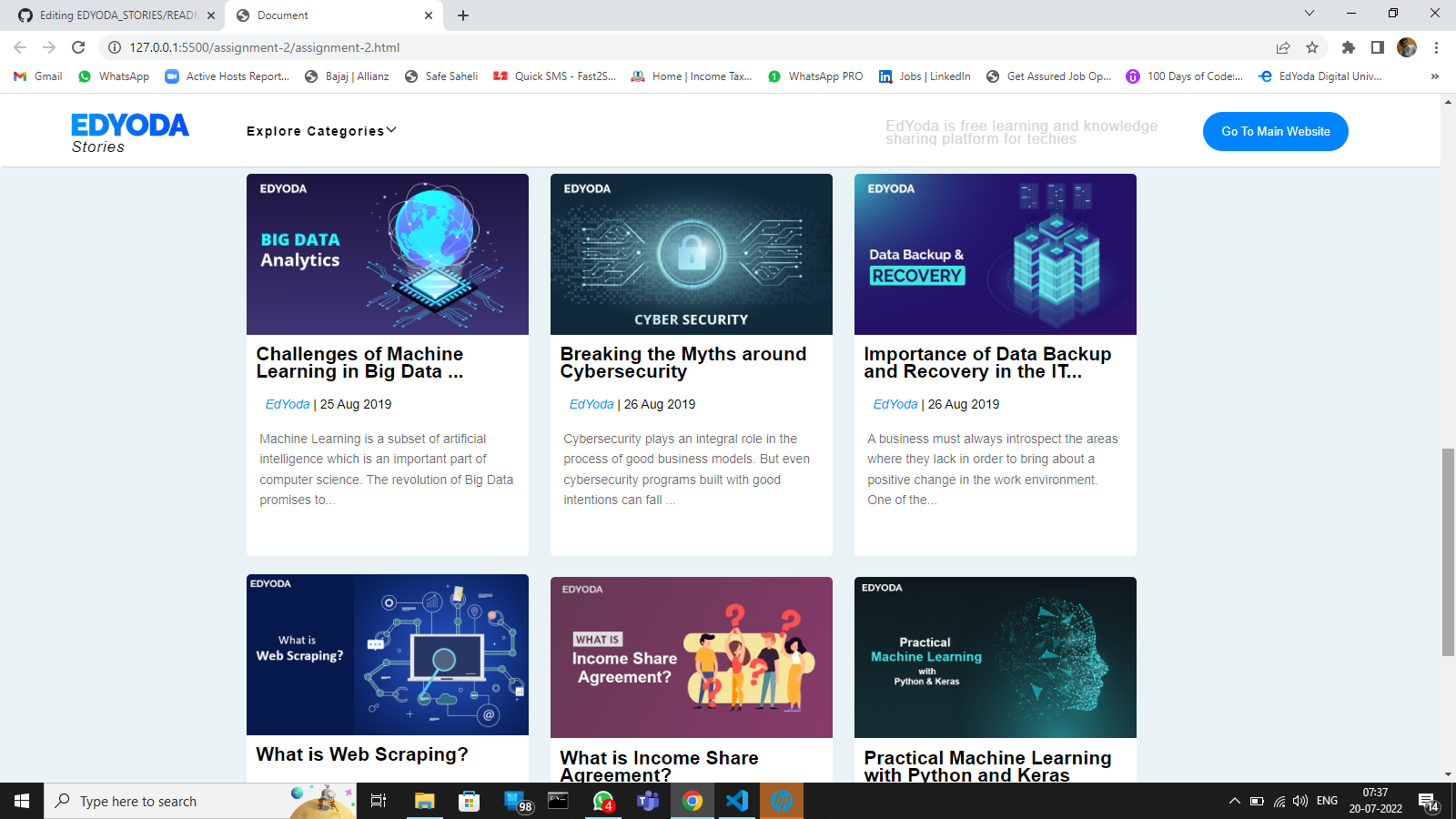Open the Breaking the Myths around Cybersecurity article
Screen dimensions: 1456x819
click(x=682, y=363)
